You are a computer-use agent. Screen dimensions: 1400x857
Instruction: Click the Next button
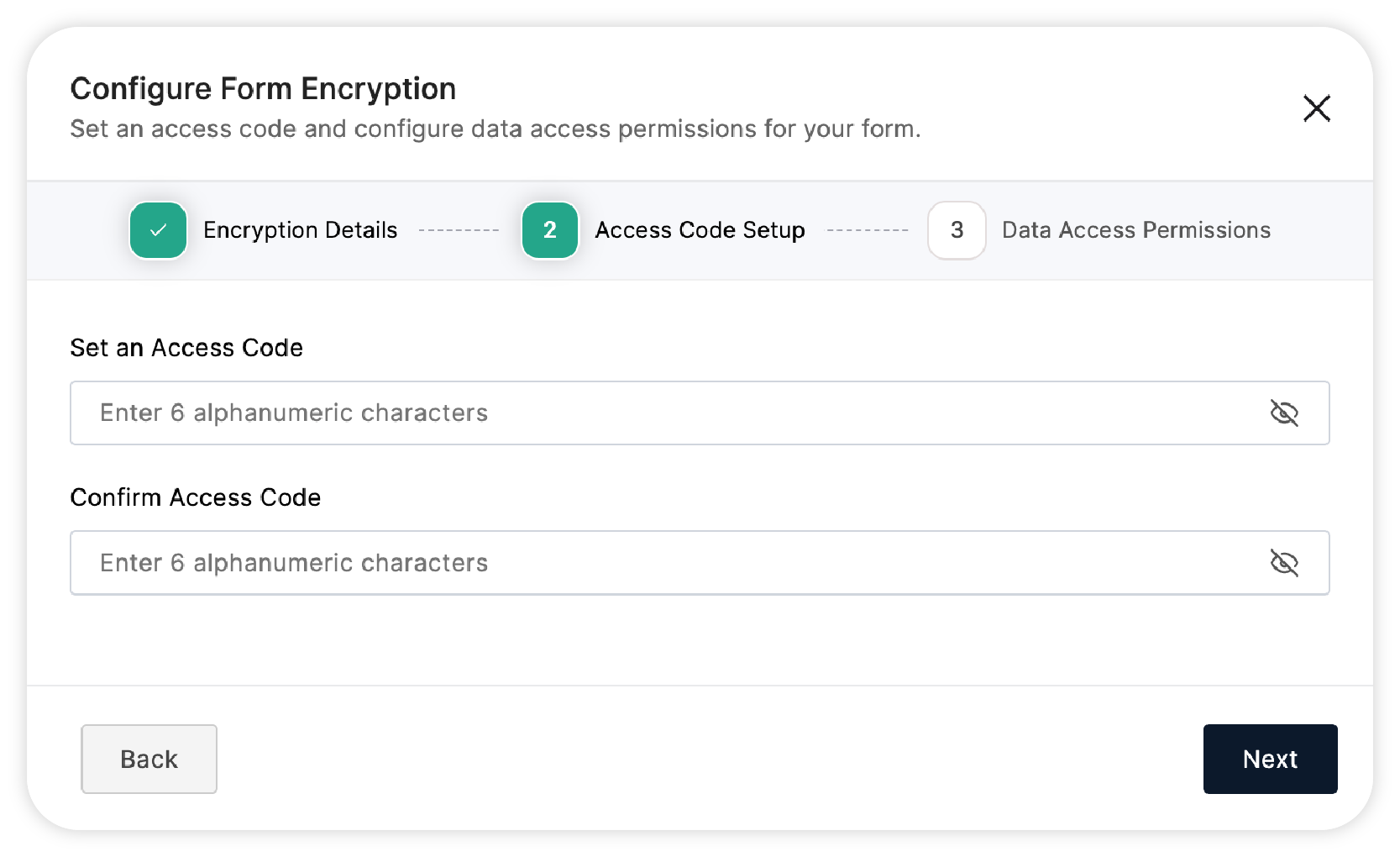(x=1270, y=759)
